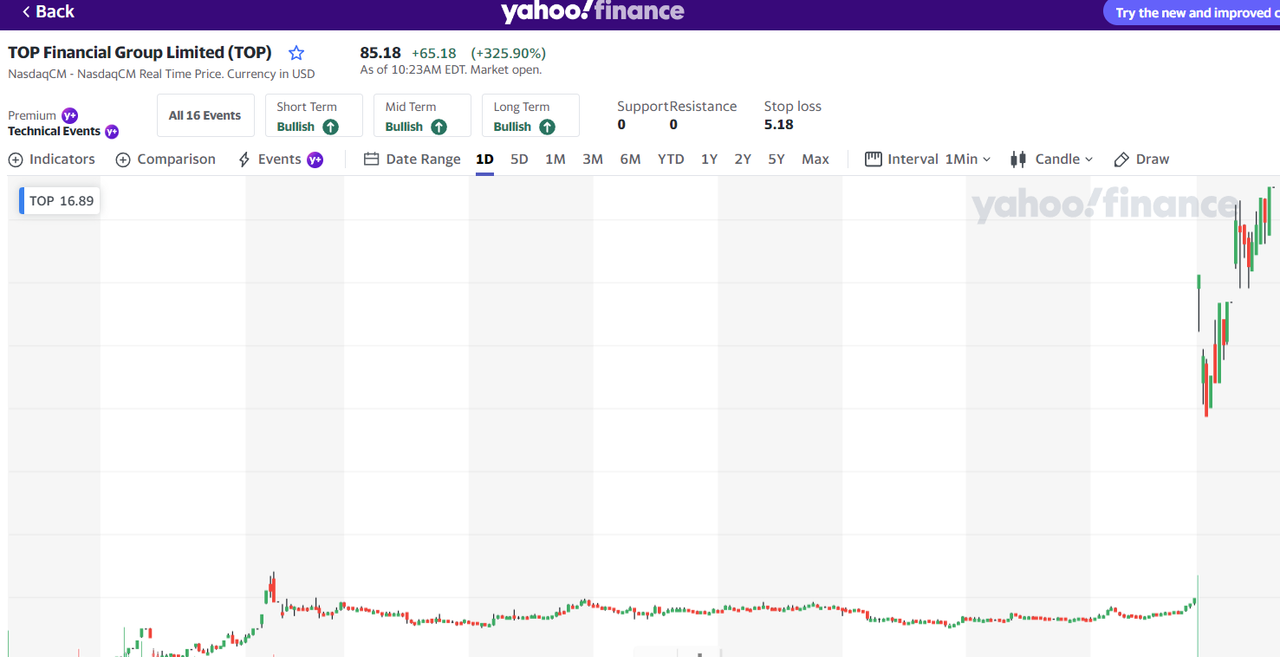Select the 1M range tab

pyautogui.click(x=555, y=159)
